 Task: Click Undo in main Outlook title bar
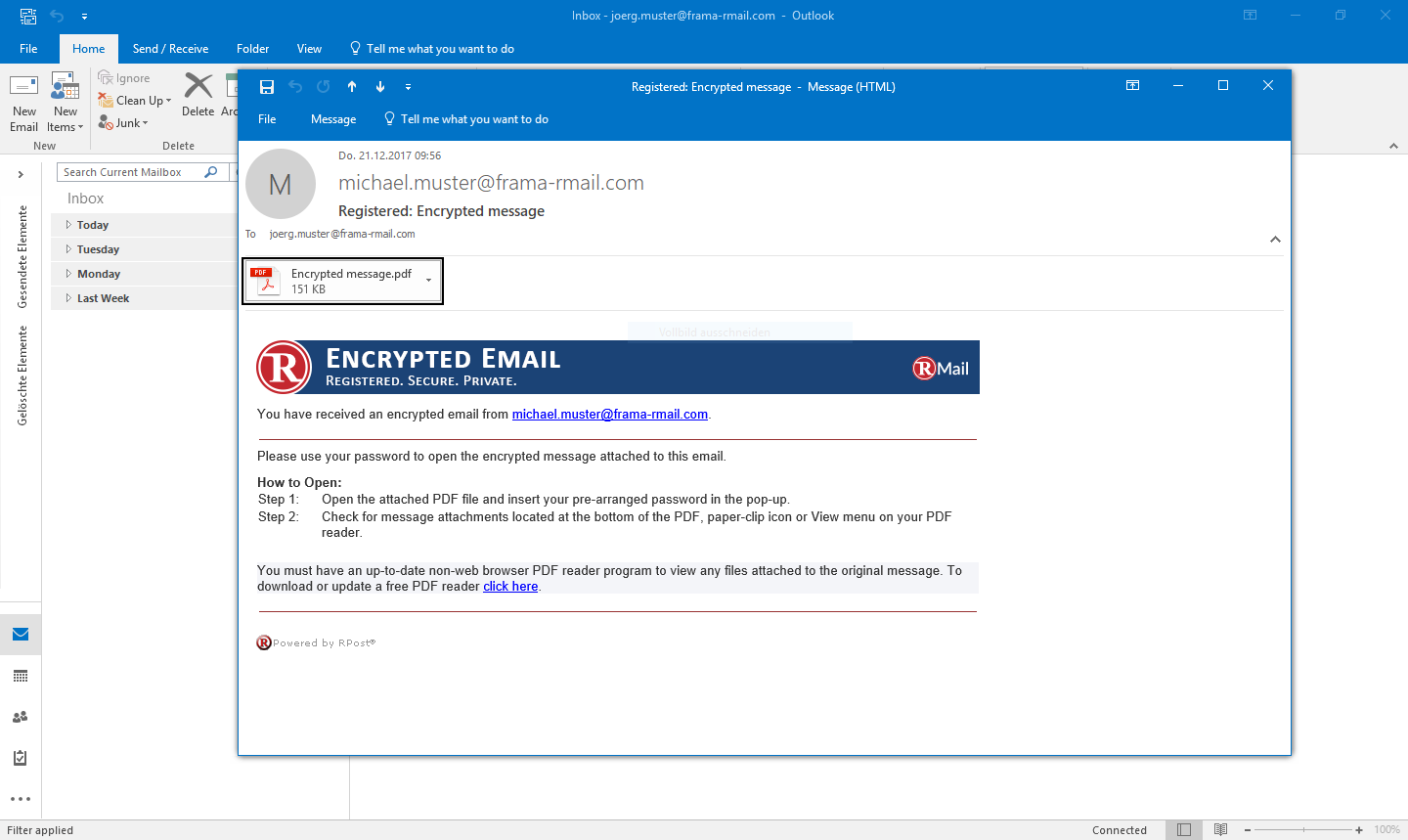click(x=57, y=16)
